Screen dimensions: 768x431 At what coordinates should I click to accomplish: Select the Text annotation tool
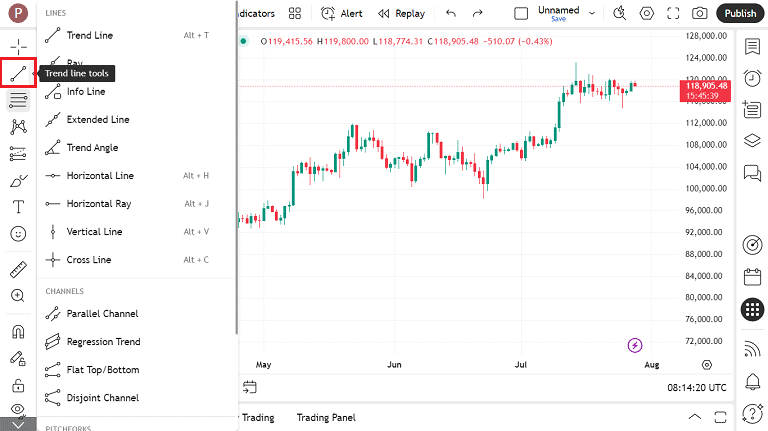click(18, 207)
